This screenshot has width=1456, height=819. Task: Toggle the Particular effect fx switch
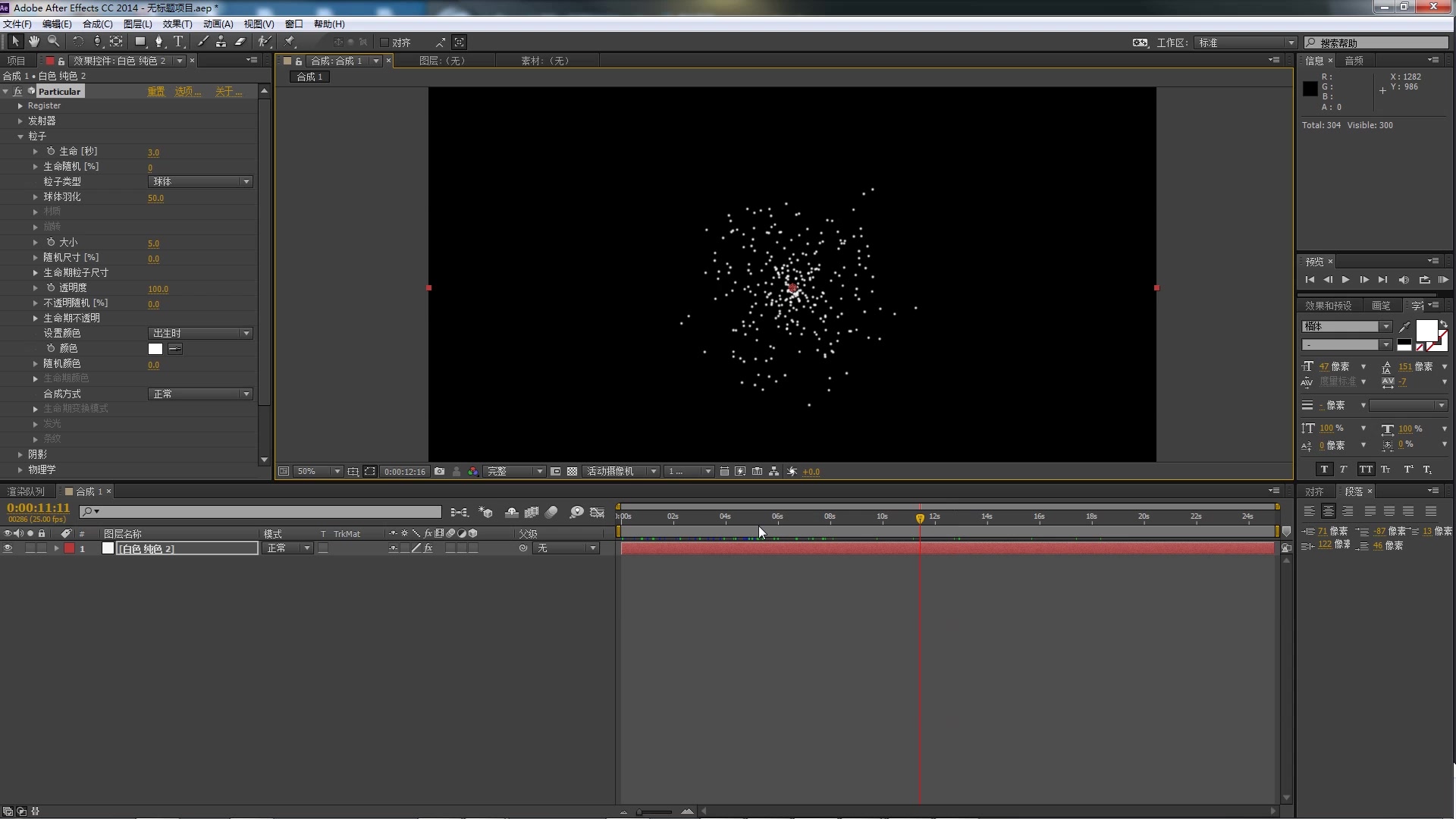tap(17, 91)
